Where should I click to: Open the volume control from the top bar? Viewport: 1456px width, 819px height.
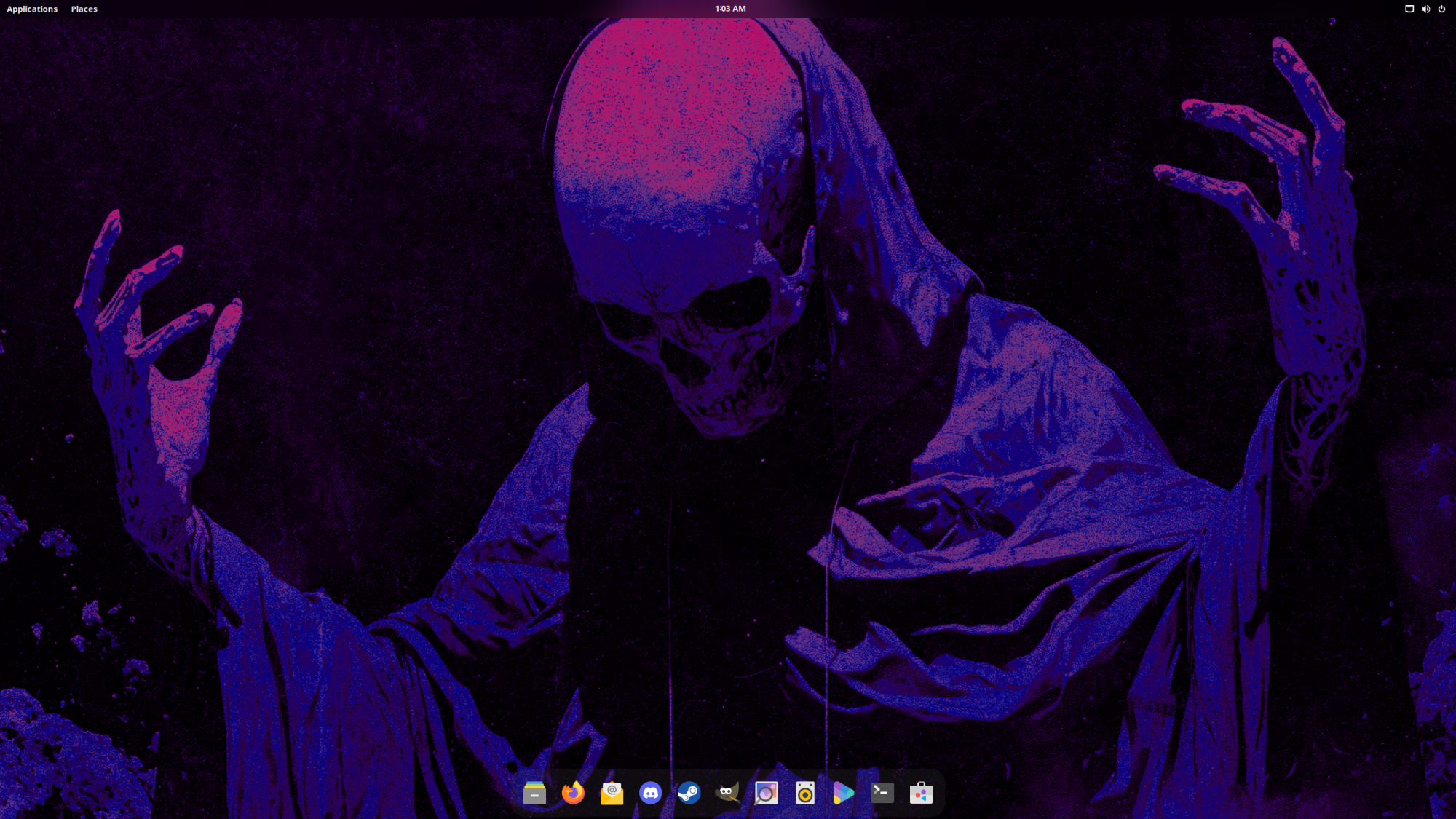[1425, 9]
